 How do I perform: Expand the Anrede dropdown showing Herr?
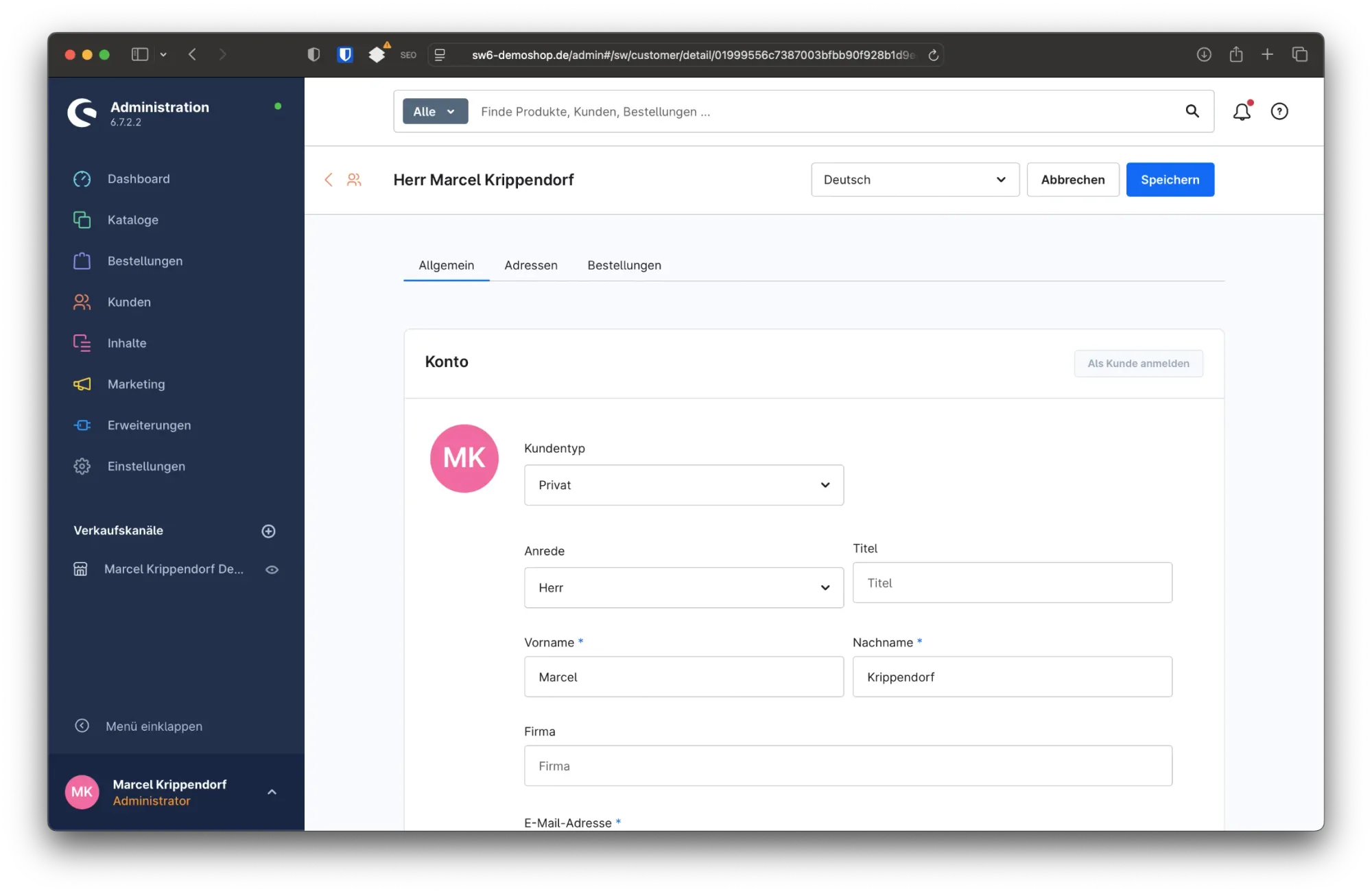[683, 587]
